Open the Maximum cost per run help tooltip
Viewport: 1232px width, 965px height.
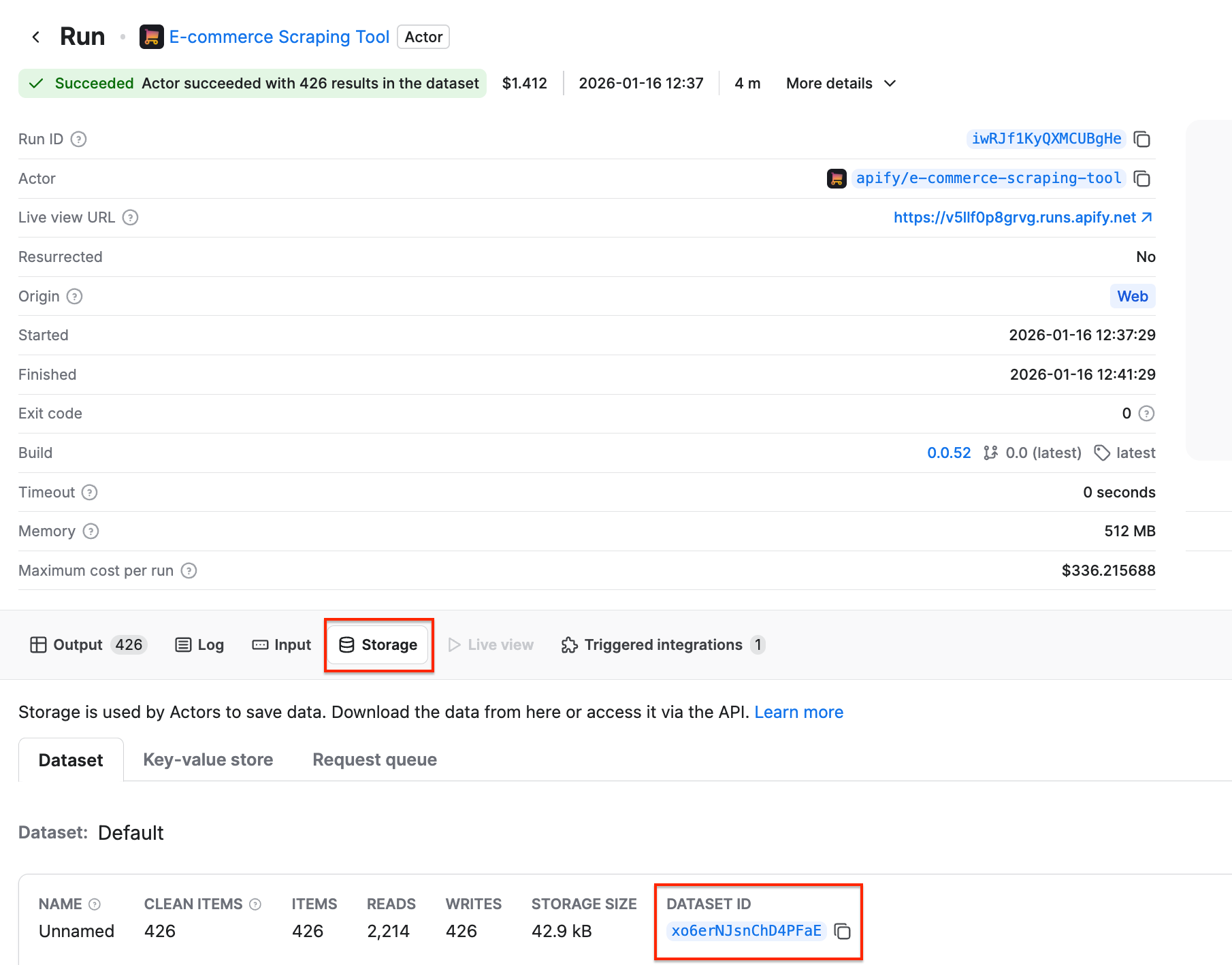(x=189, y=570)
